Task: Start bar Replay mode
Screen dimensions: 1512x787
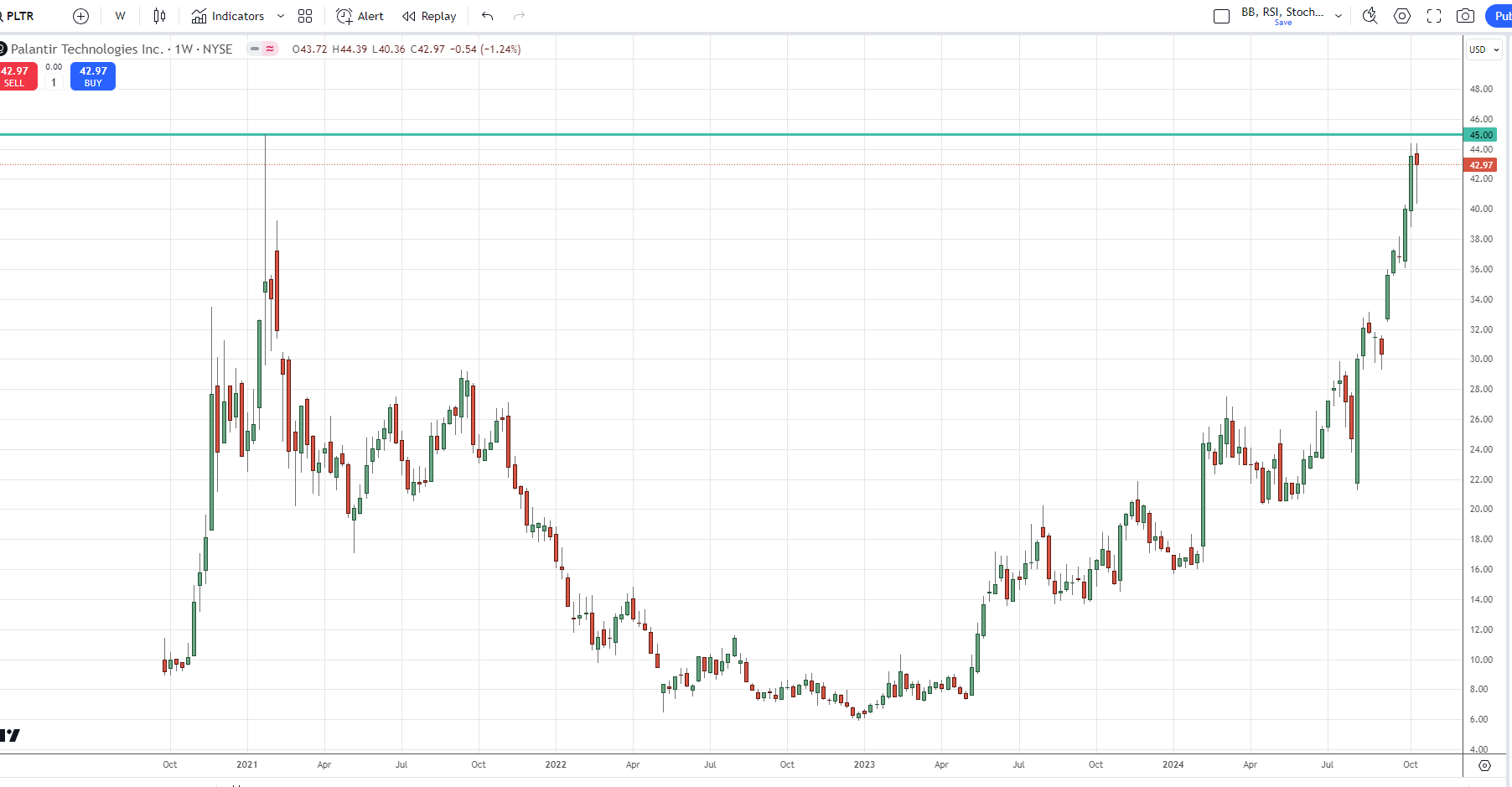Action: pyautogui.click(x=429, y=16)
